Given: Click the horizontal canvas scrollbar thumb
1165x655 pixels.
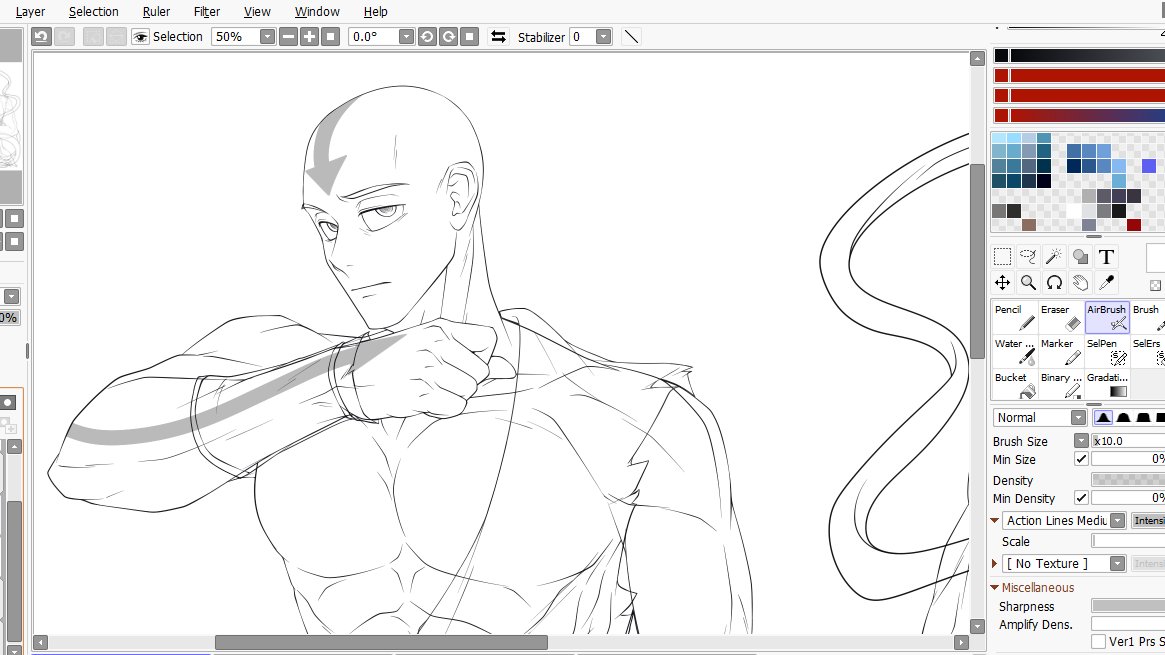Looking at the screenshot, I should click(x=381, y=642).
